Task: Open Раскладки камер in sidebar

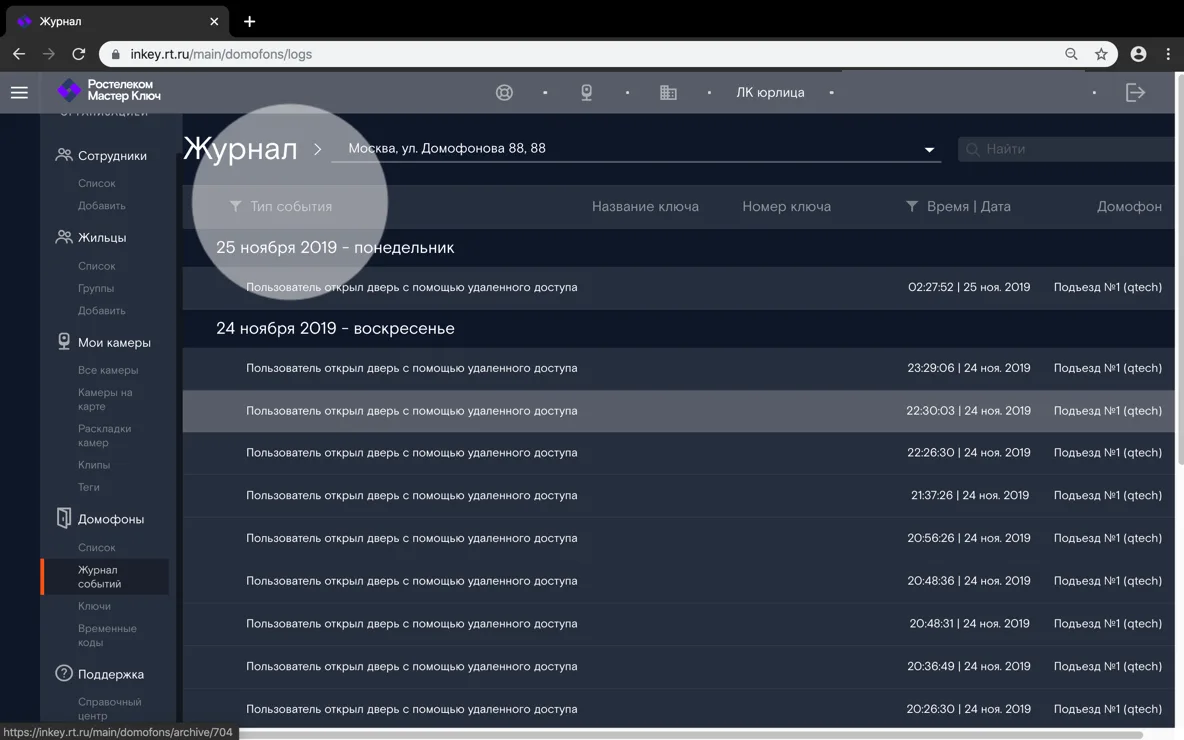Action: point(104,435)
